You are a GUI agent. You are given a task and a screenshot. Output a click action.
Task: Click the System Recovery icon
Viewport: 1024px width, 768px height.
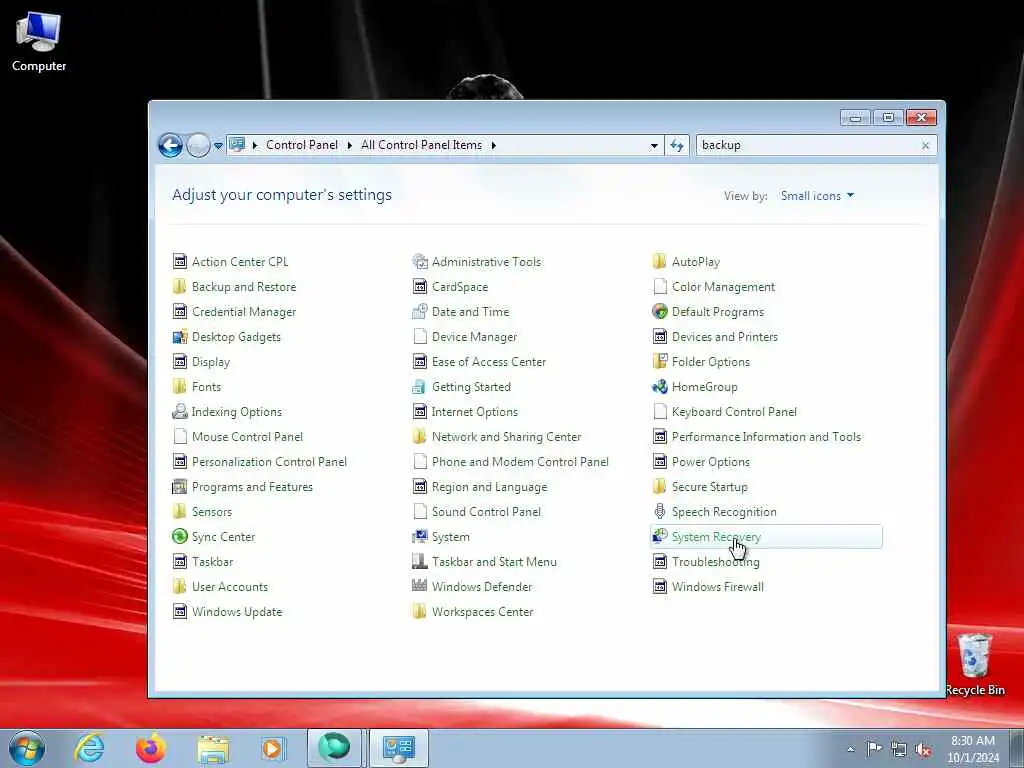pos(660,536)
